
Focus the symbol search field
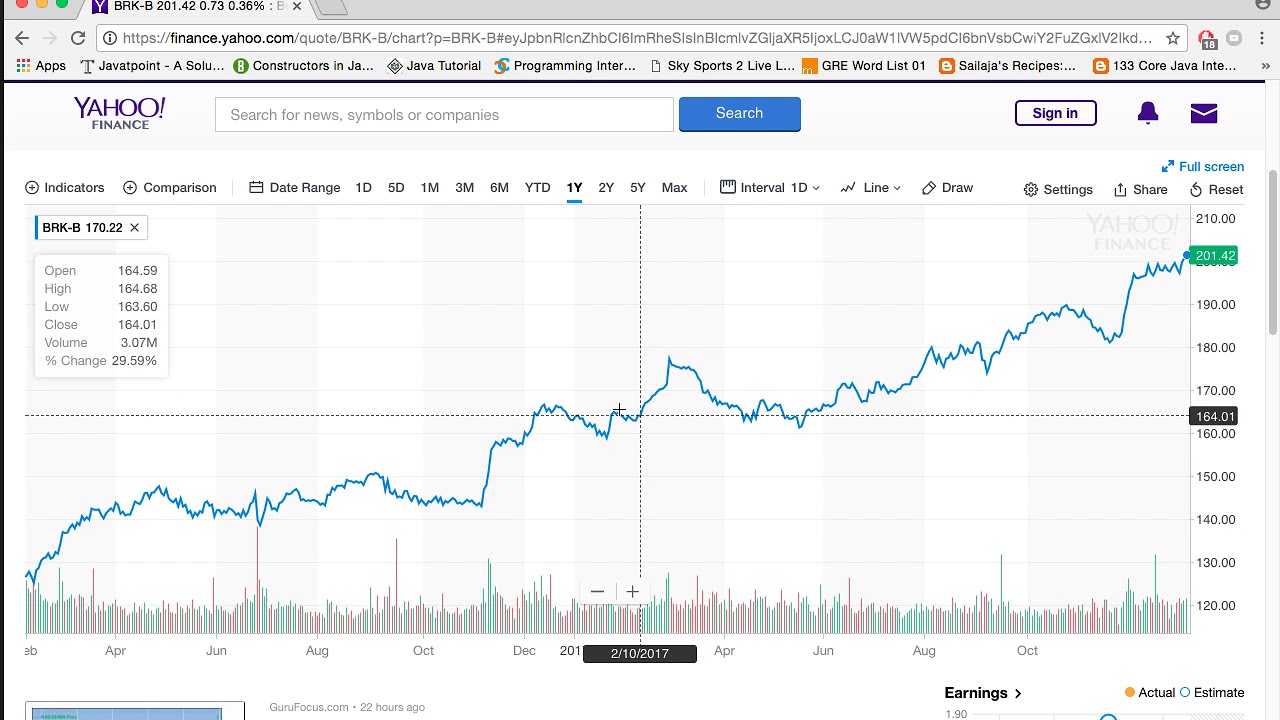tap(444, 114)
